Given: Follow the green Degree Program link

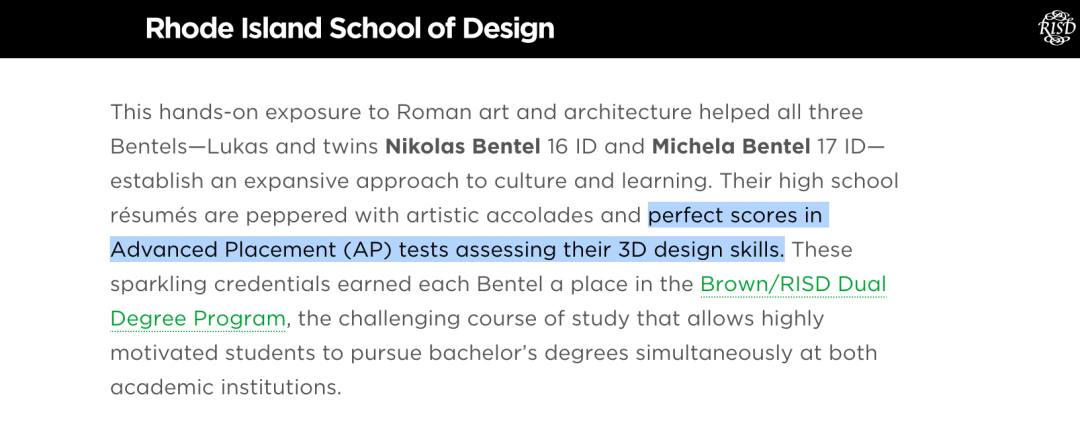Looking at the screenshot, I should point(198,318).
